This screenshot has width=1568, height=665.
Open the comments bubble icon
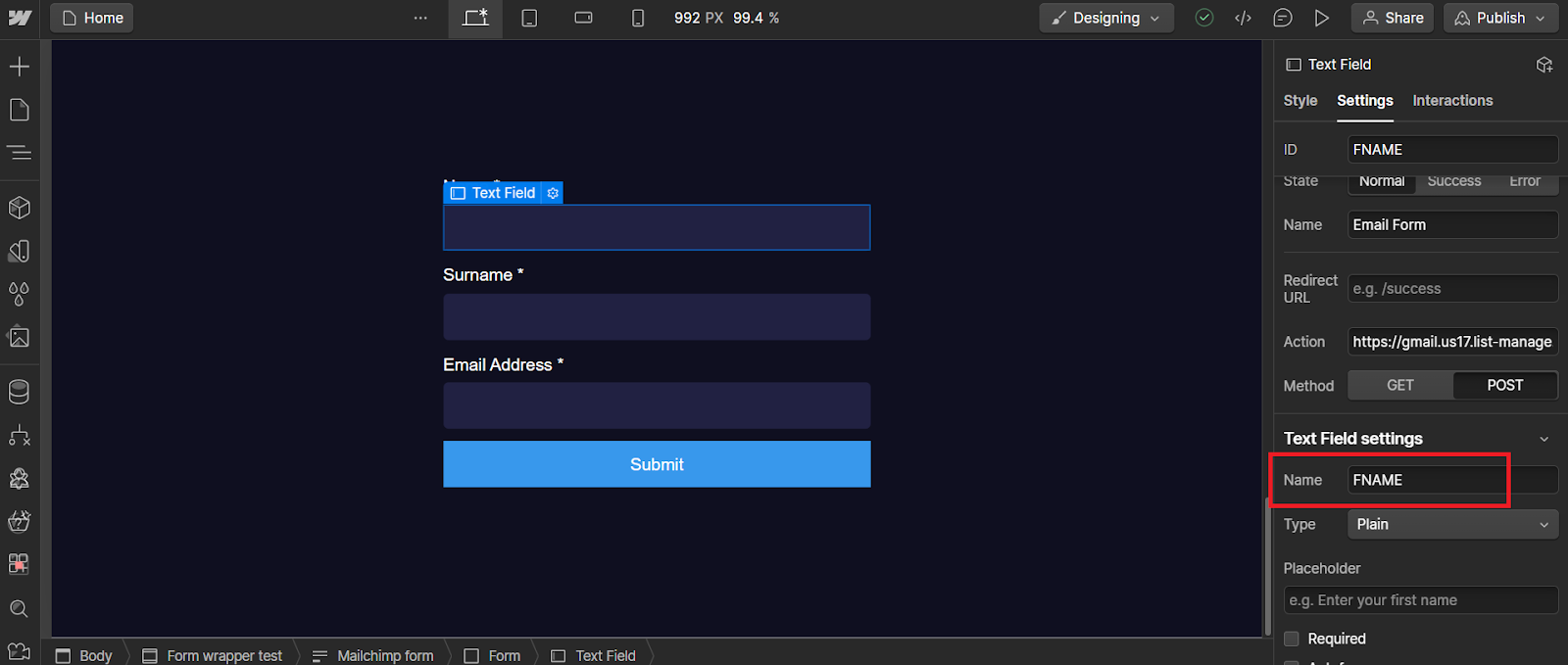1282,18
